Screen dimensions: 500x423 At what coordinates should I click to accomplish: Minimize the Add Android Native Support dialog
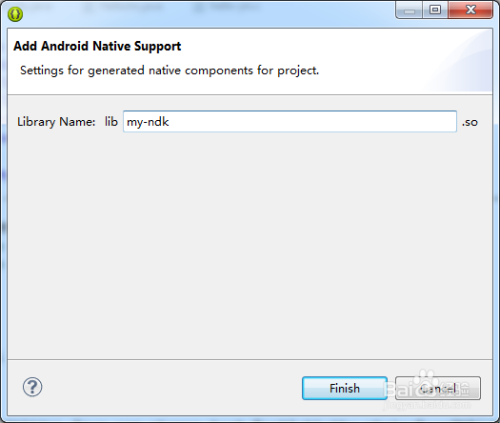pyautogui.click(x=409, y=10)
